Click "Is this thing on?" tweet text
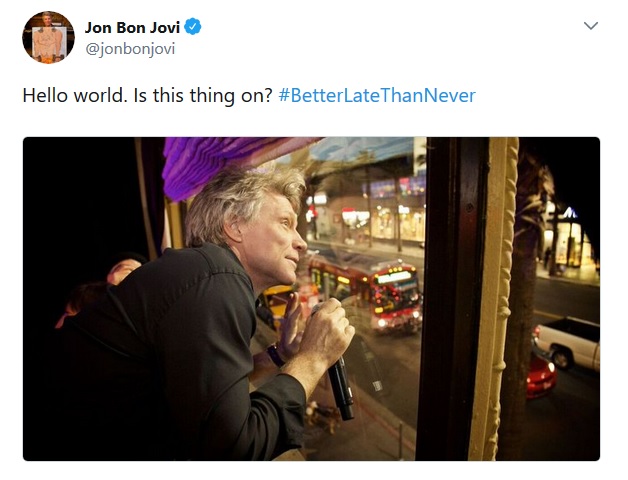The image size is (628, 480). [x=203, y=95]
